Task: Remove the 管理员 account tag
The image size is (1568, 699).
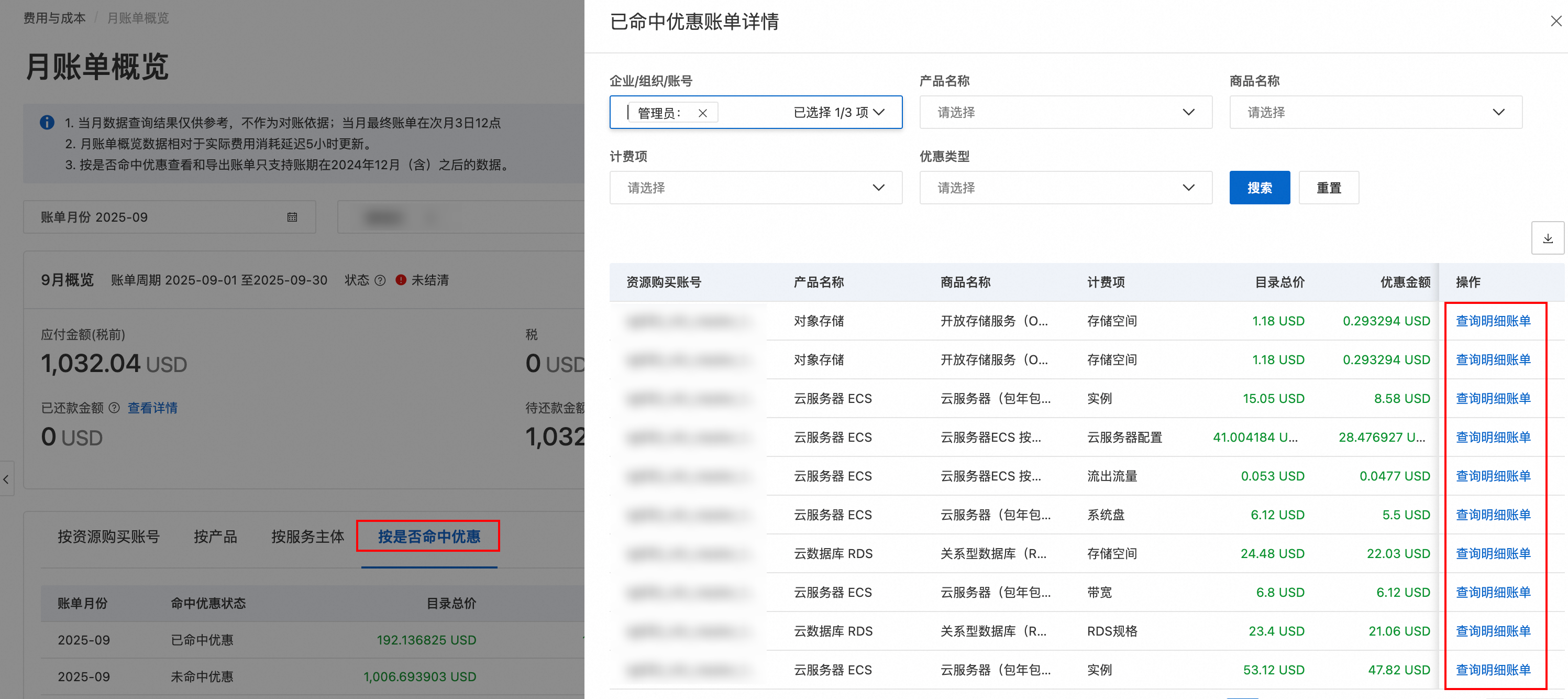Action: click(702, 113)
